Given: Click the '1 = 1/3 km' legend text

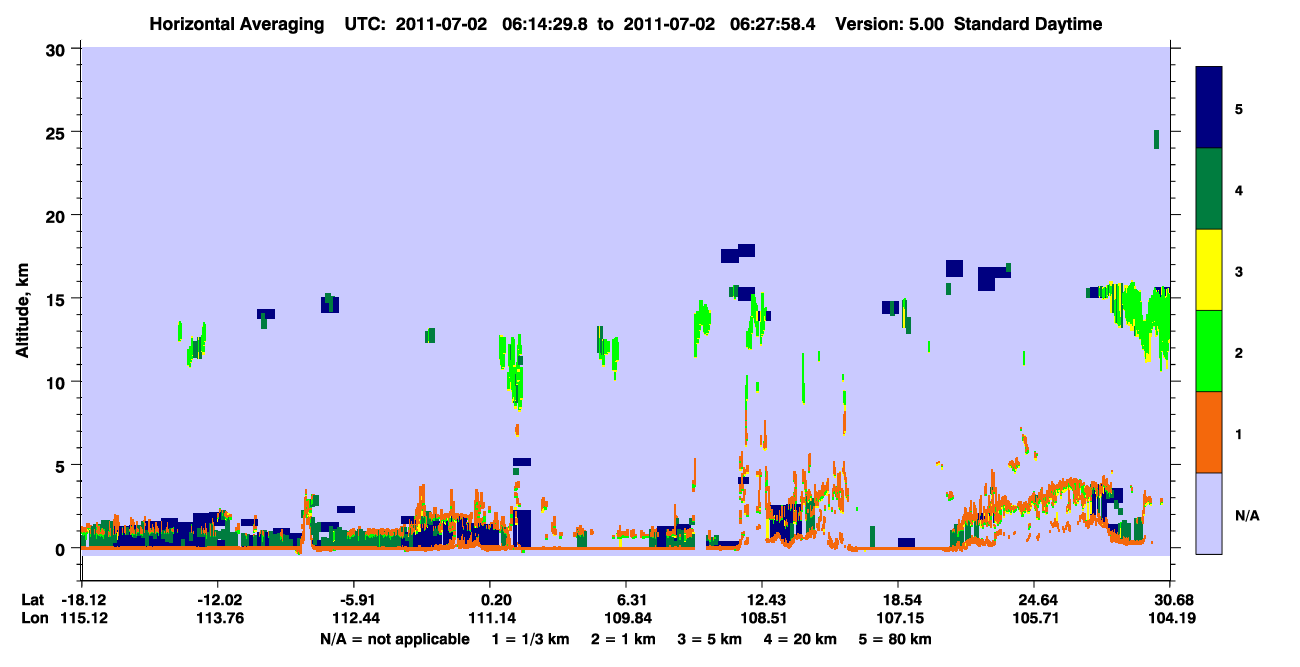Looking at the screenshot, I should pyautogui.click(x=530, y=638).
